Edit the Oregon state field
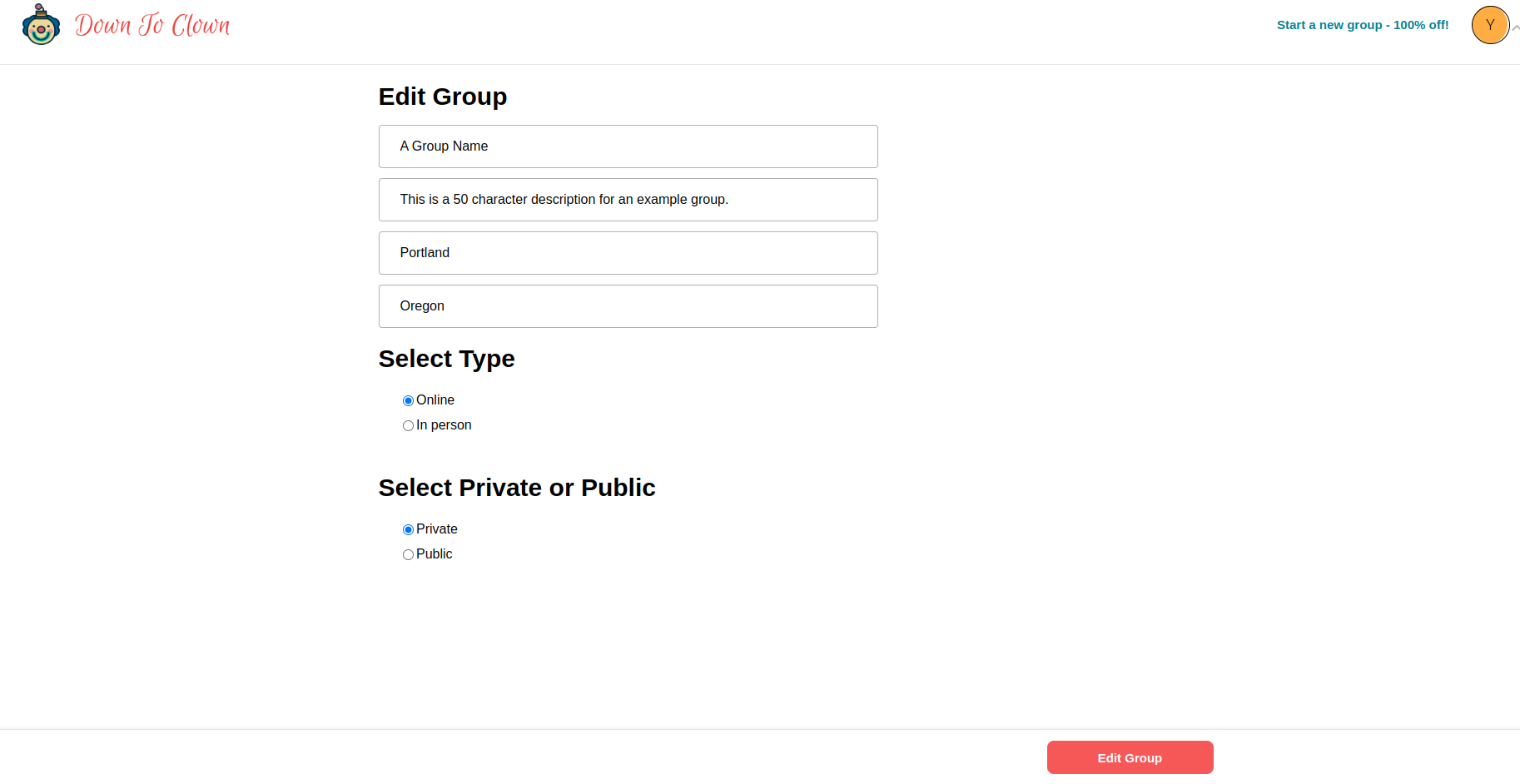Image resolution: width=1520 pixels, height=784 pixels. tap(628, 306)
